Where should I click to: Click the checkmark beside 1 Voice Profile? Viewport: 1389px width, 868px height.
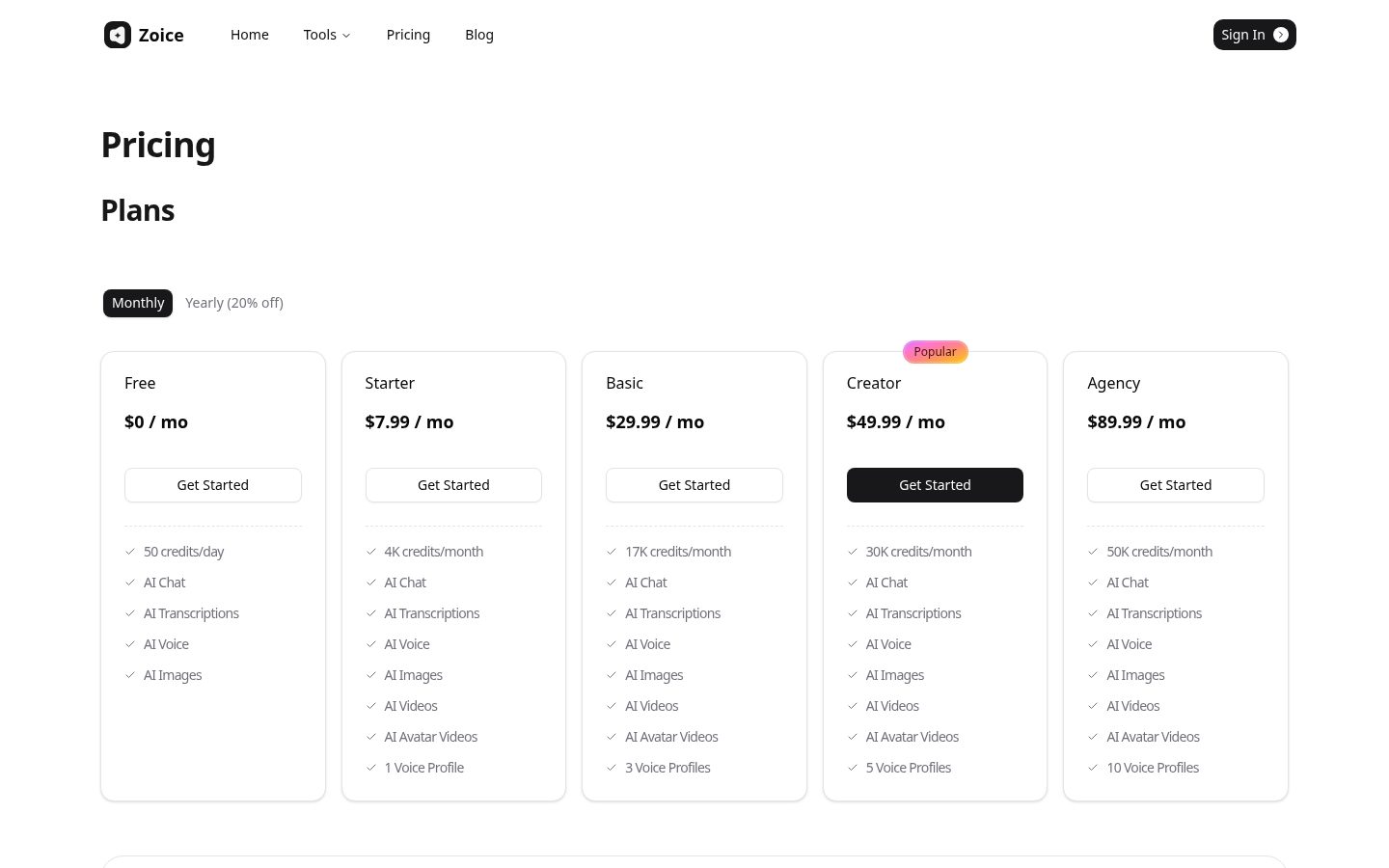[x=371, y=768]
